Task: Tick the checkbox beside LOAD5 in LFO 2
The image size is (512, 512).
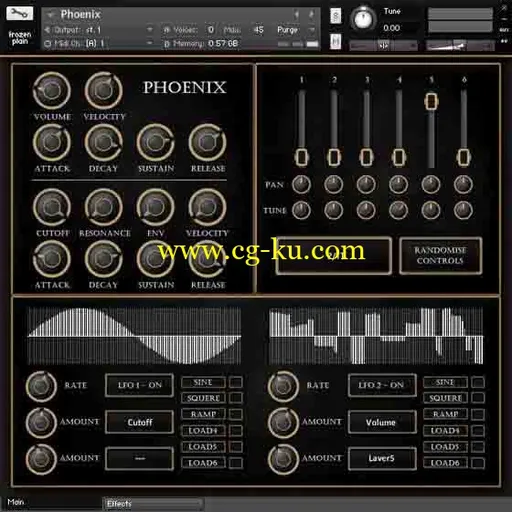Action: 478,446
